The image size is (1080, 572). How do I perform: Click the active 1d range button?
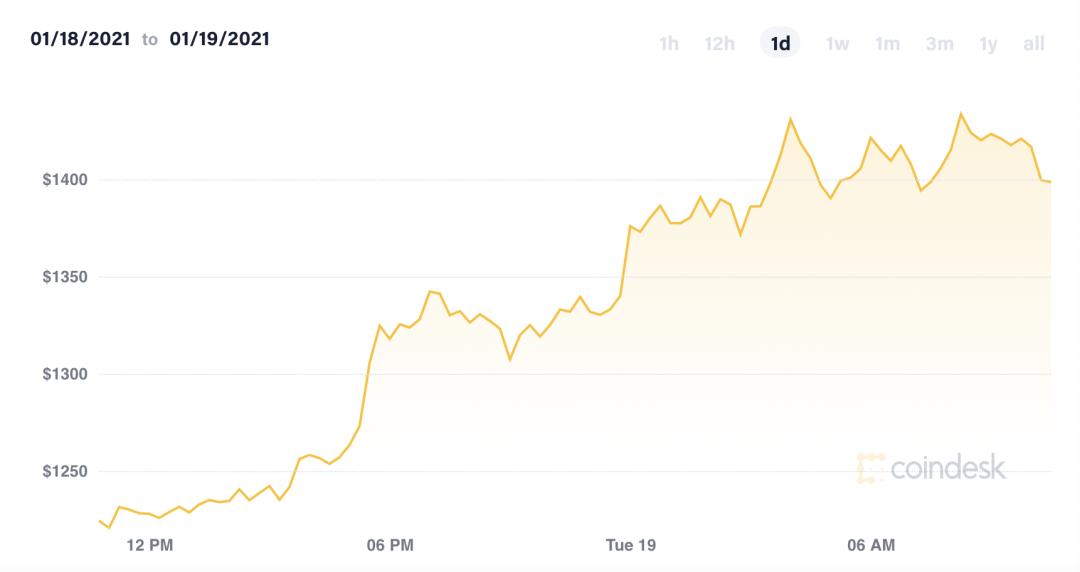tap(780, 43)
